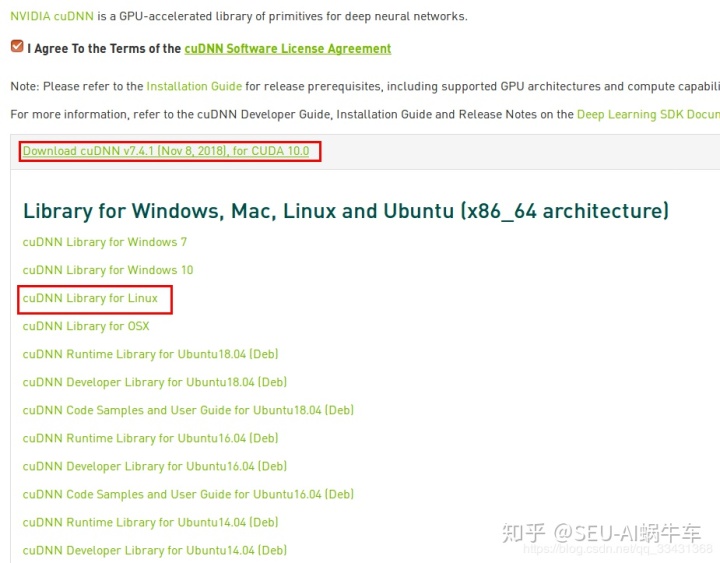Open the NVIDIA cuDNN link
This screenshot has height=563, width=720.
coord(52,16)
